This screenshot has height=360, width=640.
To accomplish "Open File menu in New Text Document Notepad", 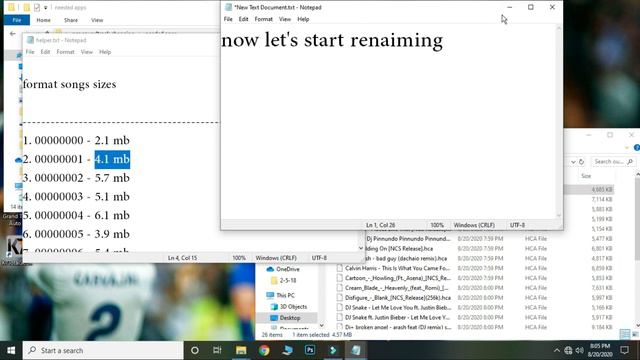I will tap(228, 19).
